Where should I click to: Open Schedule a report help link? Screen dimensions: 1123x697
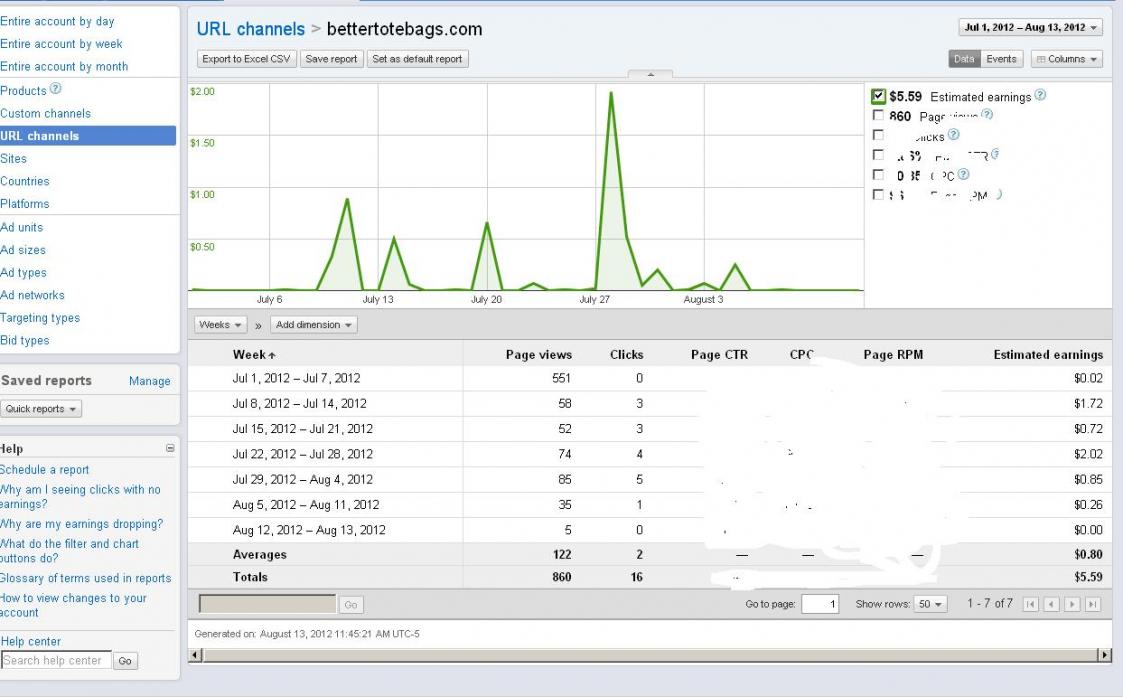(44, 470)
